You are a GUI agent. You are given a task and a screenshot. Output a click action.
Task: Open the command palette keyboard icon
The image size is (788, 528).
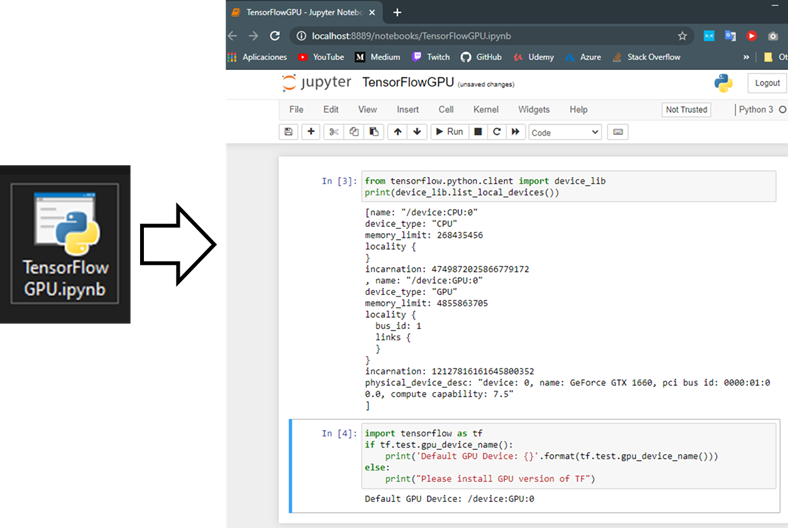click(618, 132)
